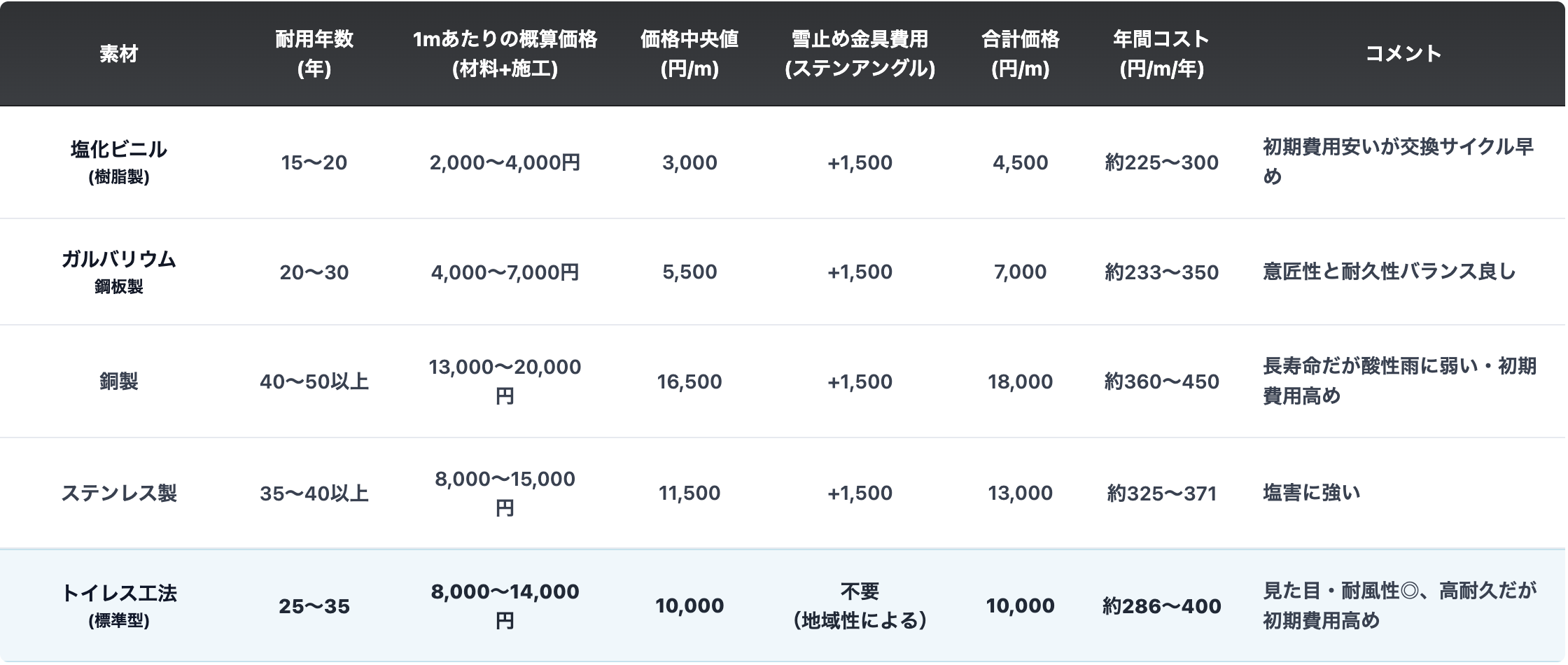Screen dimensions: 1568x665
Task: Click the 価格中央値 (円/m) header
Action: click(689, 54)
